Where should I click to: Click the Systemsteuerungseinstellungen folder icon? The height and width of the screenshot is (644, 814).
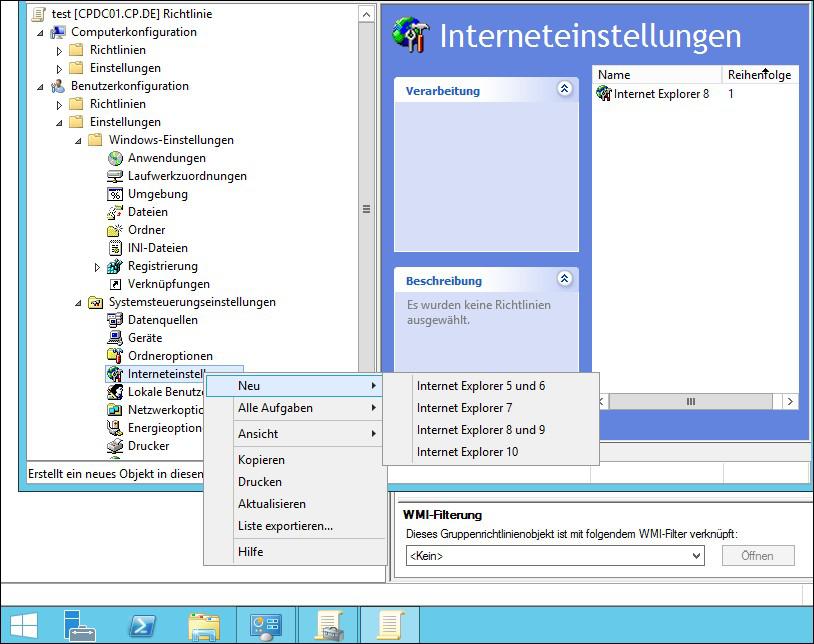point(96,302)
